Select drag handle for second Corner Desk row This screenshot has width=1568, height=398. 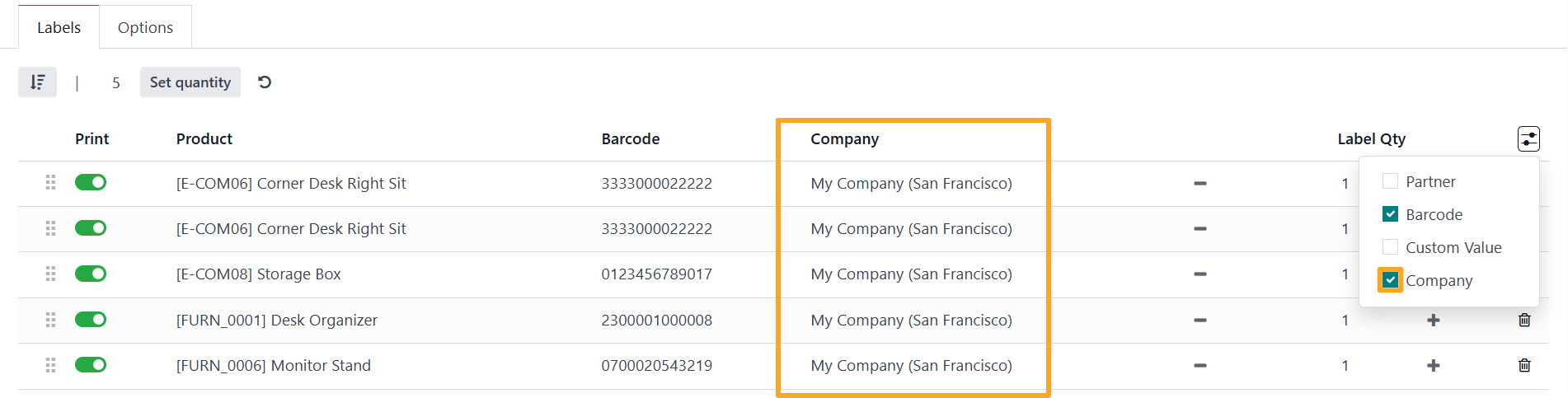pos(50,228)
